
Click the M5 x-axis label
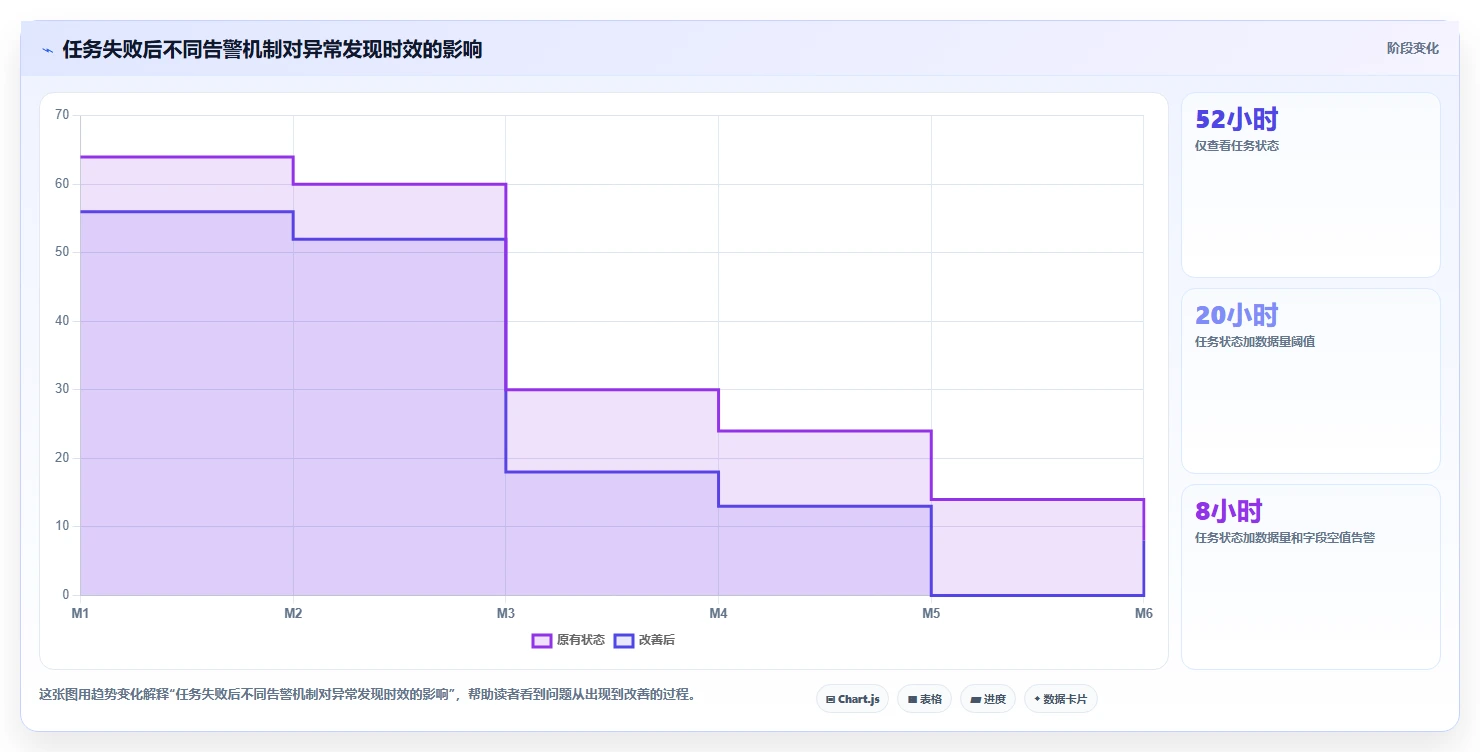pyautogui.click(x=931, y=613)
